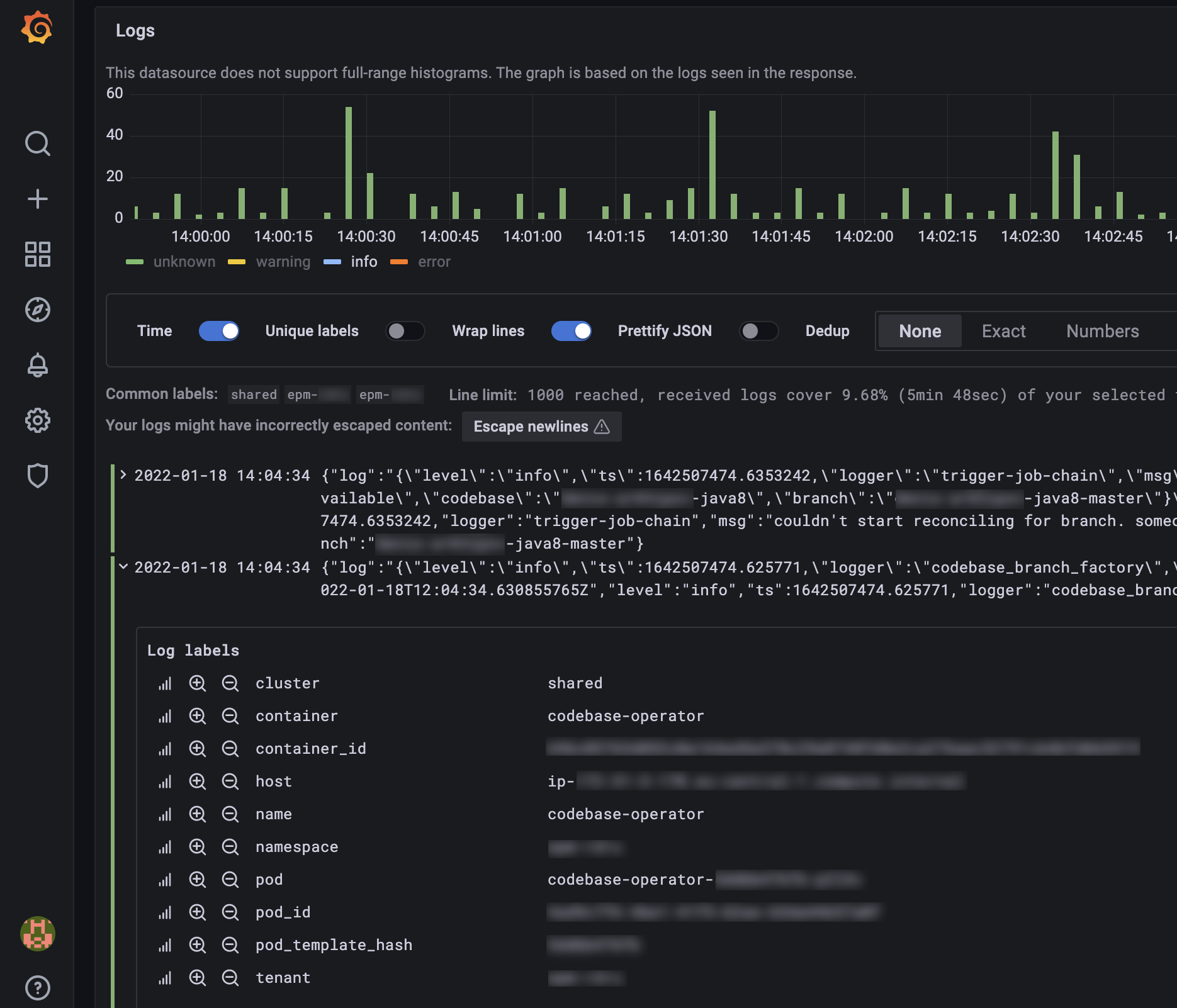The height and width of the screenshot is (1008, 1177).
Task: Toggle the error series in the legend
Action: pyautogui.click(x=434, y=262)
